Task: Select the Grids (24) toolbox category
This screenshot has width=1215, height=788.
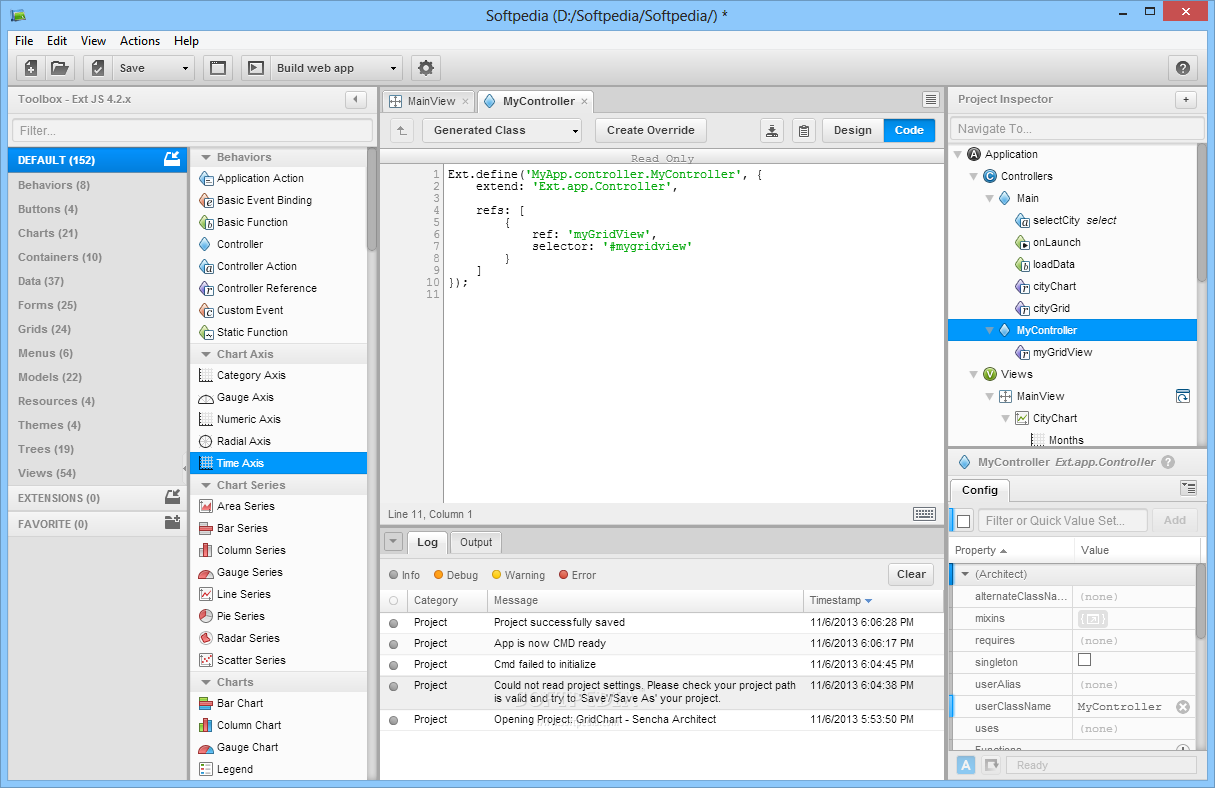Action: 97,329
